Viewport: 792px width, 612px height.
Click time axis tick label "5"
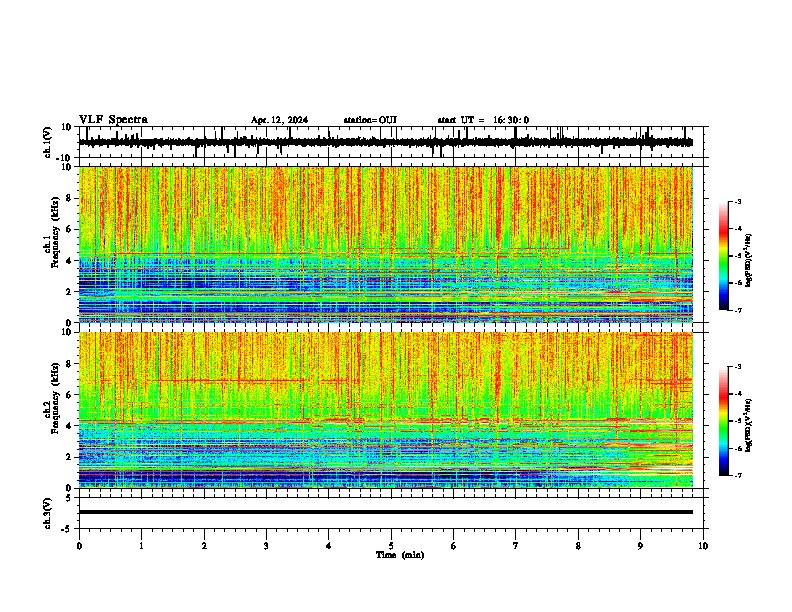[391, 546]
